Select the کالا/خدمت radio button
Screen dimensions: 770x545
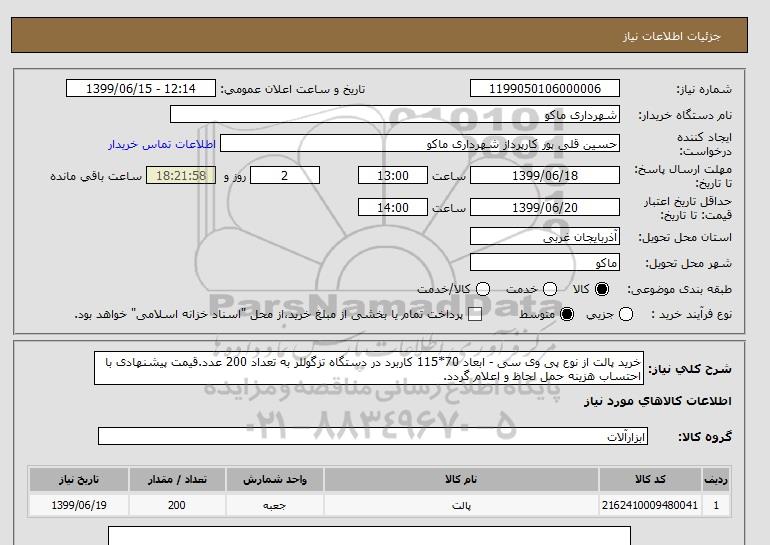point(483,289)
